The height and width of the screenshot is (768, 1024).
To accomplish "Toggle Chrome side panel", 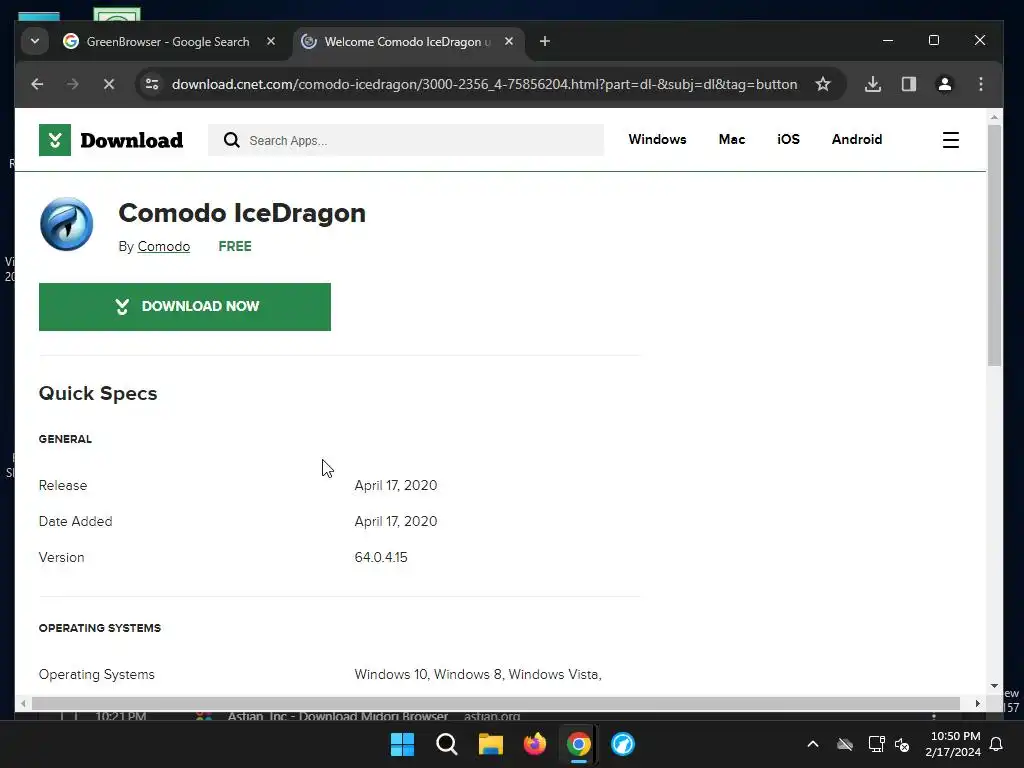I will pos(908,84).
